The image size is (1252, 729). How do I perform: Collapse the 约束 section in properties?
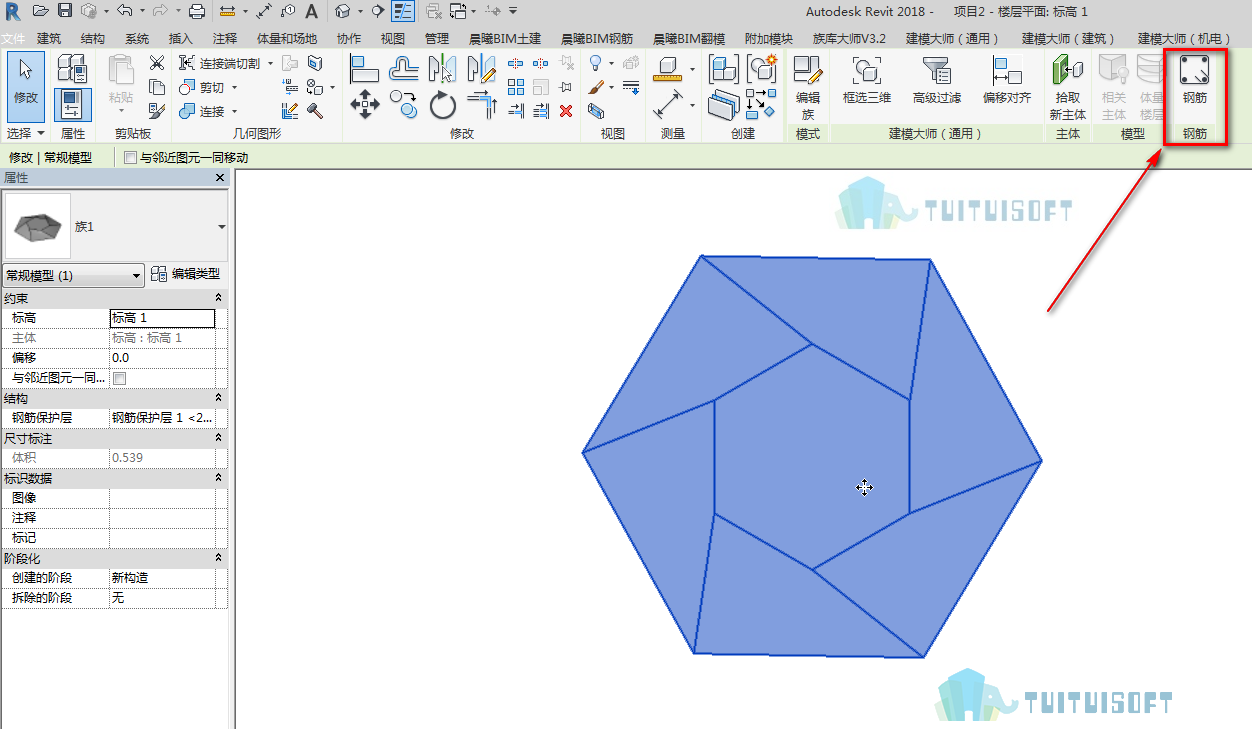coord(218,298)
